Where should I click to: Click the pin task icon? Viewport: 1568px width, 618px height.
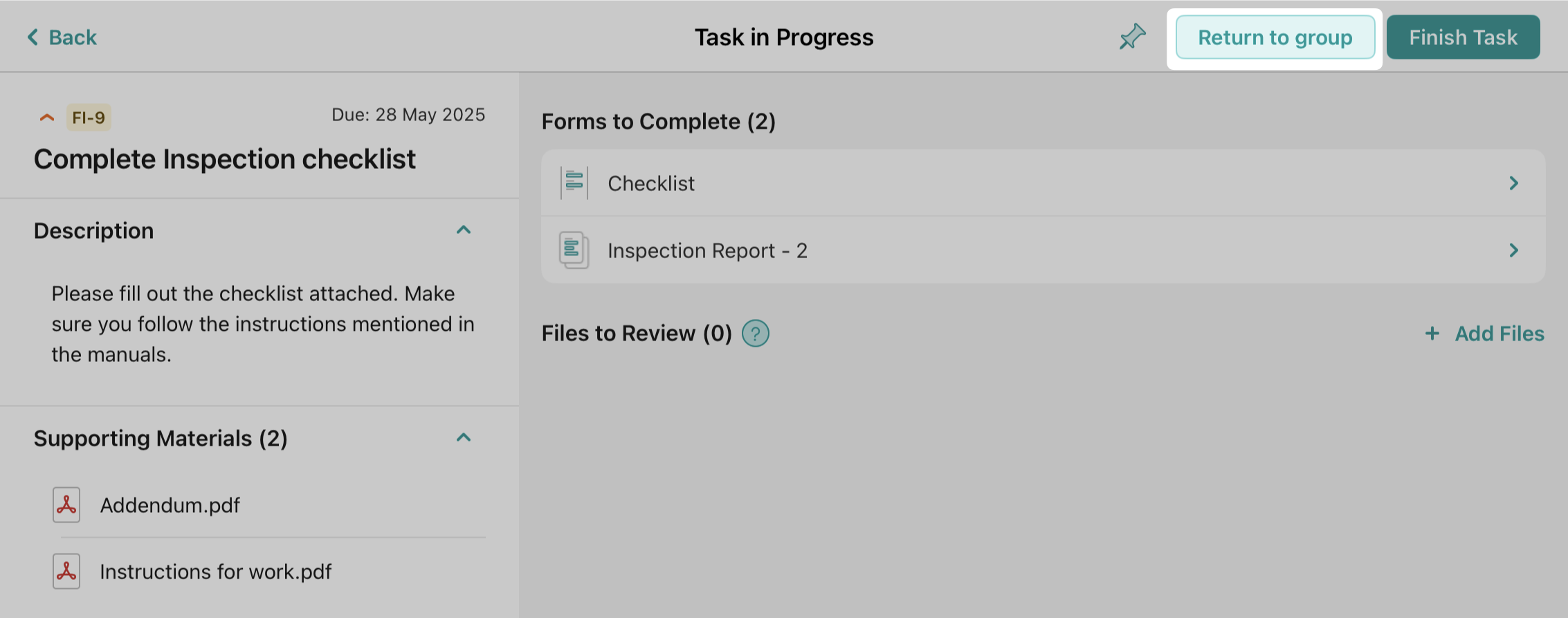[1133, 37]
